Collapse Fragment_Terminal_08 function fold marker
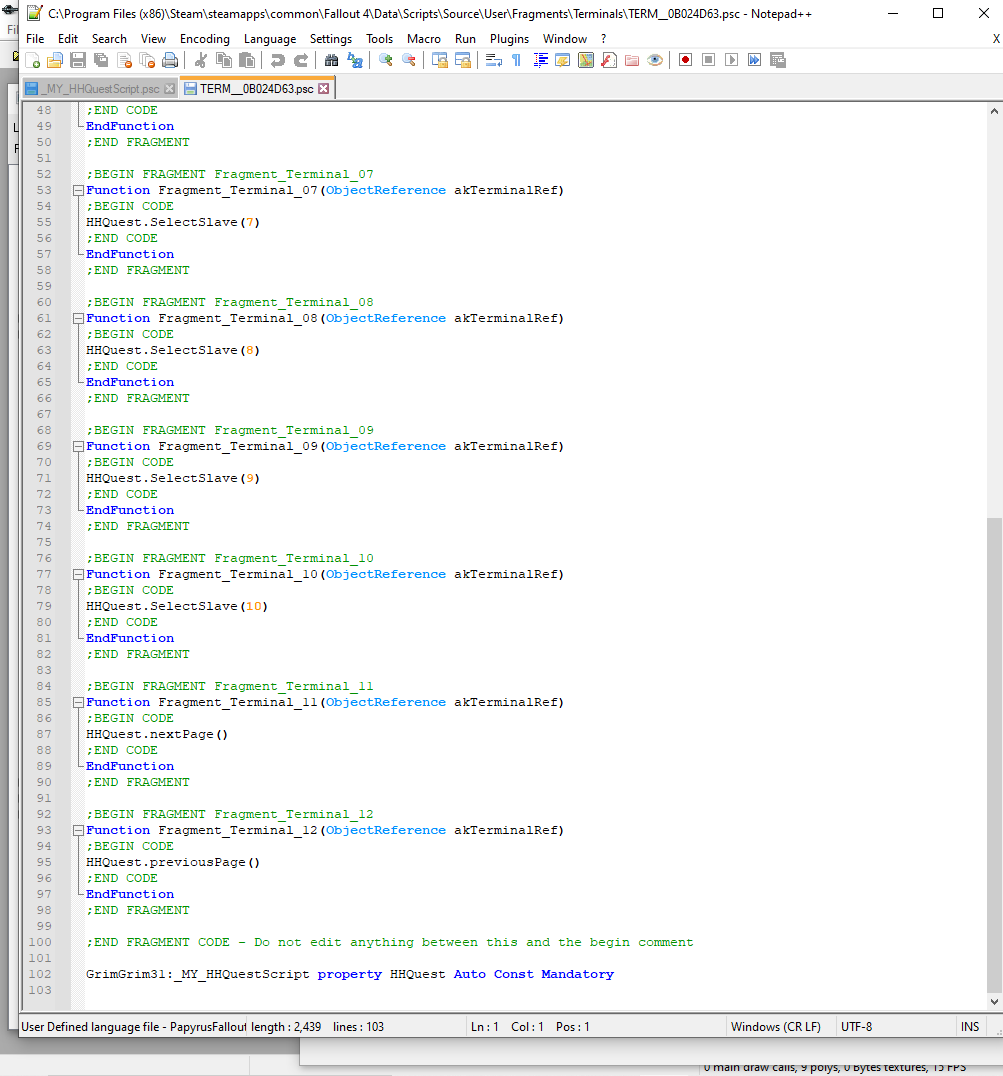 (x=78, y=318)
